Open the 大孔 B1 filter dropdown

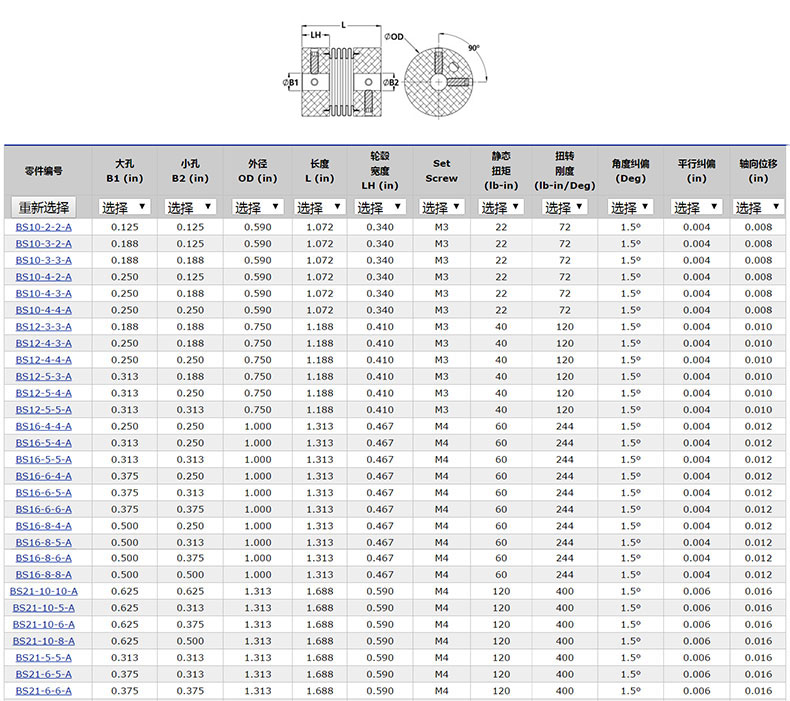pos(125,207)
